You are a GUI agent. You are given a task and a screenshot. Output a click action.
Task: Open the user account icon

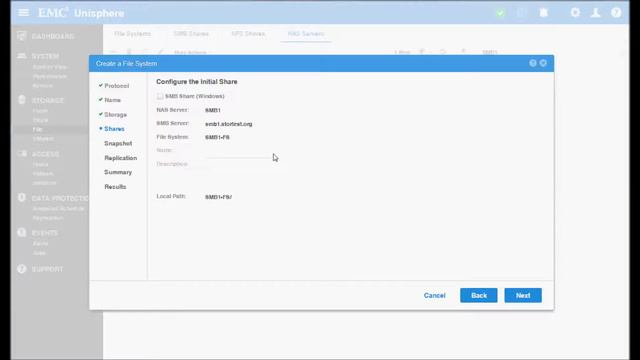click(596, 13)
